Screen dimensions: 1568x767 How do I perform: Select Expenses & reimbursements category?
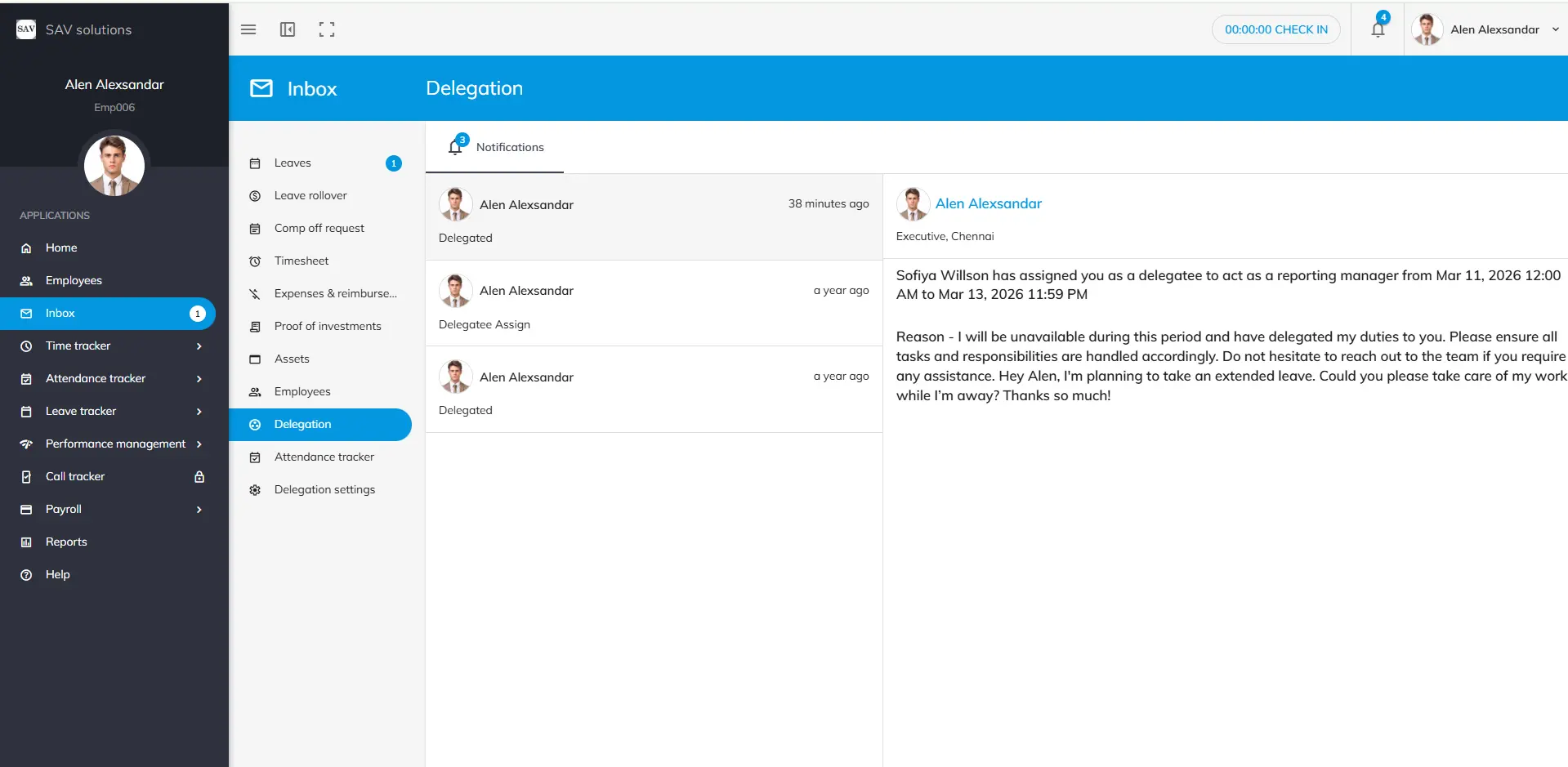(335, 294)
